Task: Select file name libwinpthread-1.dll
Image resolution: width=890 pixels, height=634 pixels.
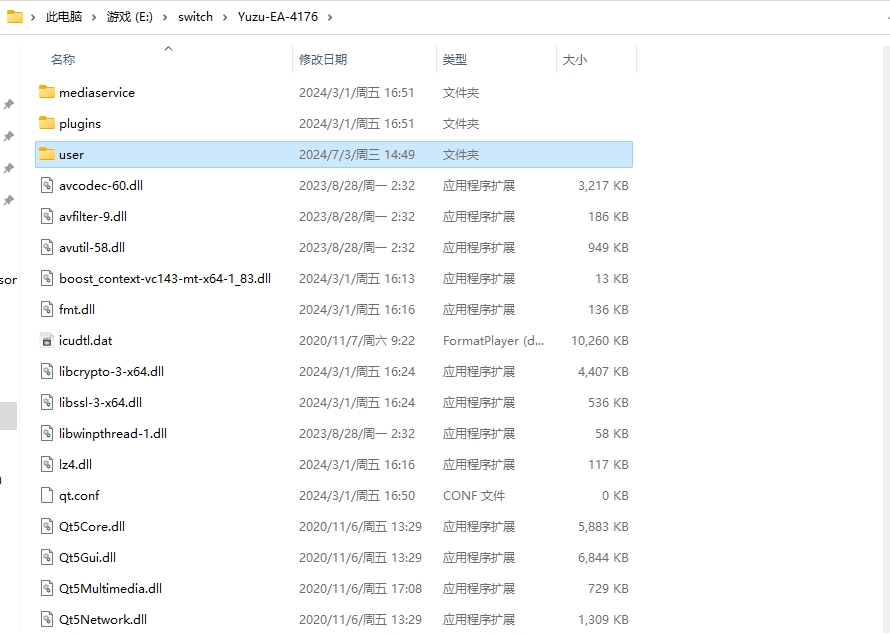Action: (113, 434)
